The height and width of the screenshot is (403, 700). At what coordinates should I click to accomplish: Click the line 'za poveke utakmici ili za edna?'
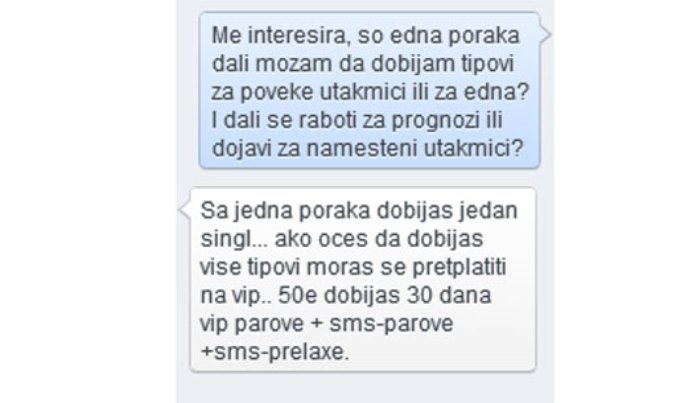pyautogui.click(x=370, y=92)
